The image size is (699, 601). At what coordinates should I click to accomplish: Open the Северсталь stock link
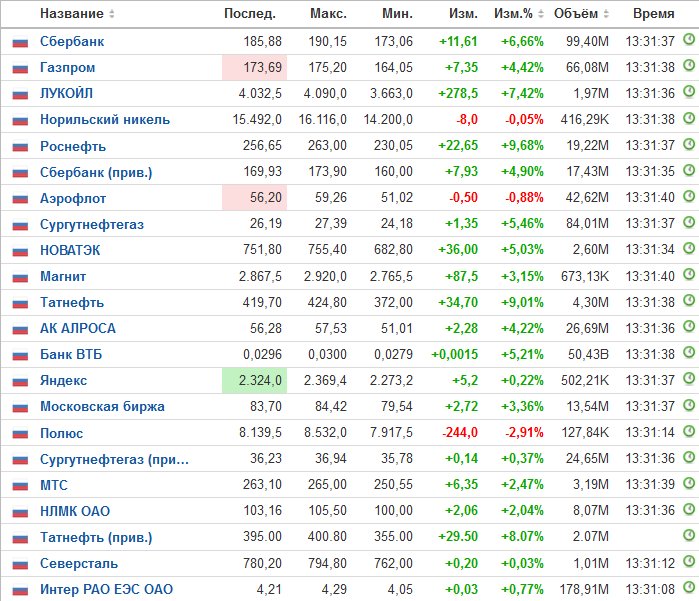coord(79,563)
